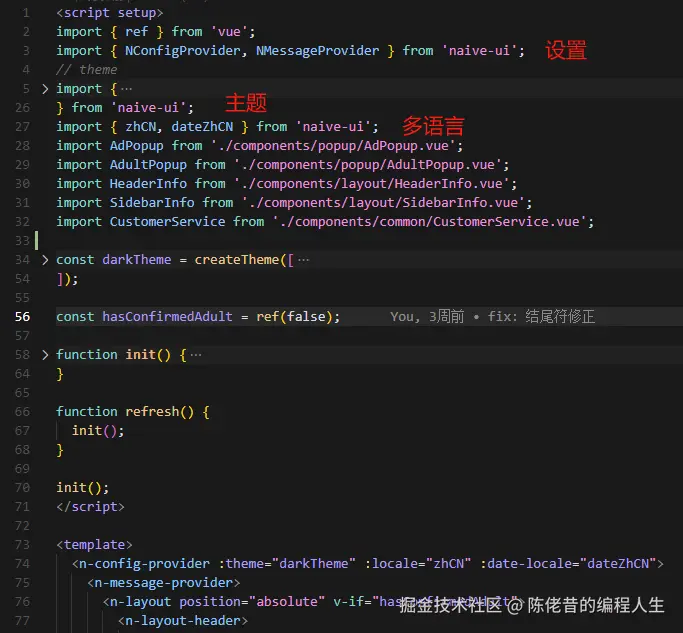683x633 pixels.
Task: Click the CustomerService.vue import path
Action: pyautogui.click(x=429, y=222)
